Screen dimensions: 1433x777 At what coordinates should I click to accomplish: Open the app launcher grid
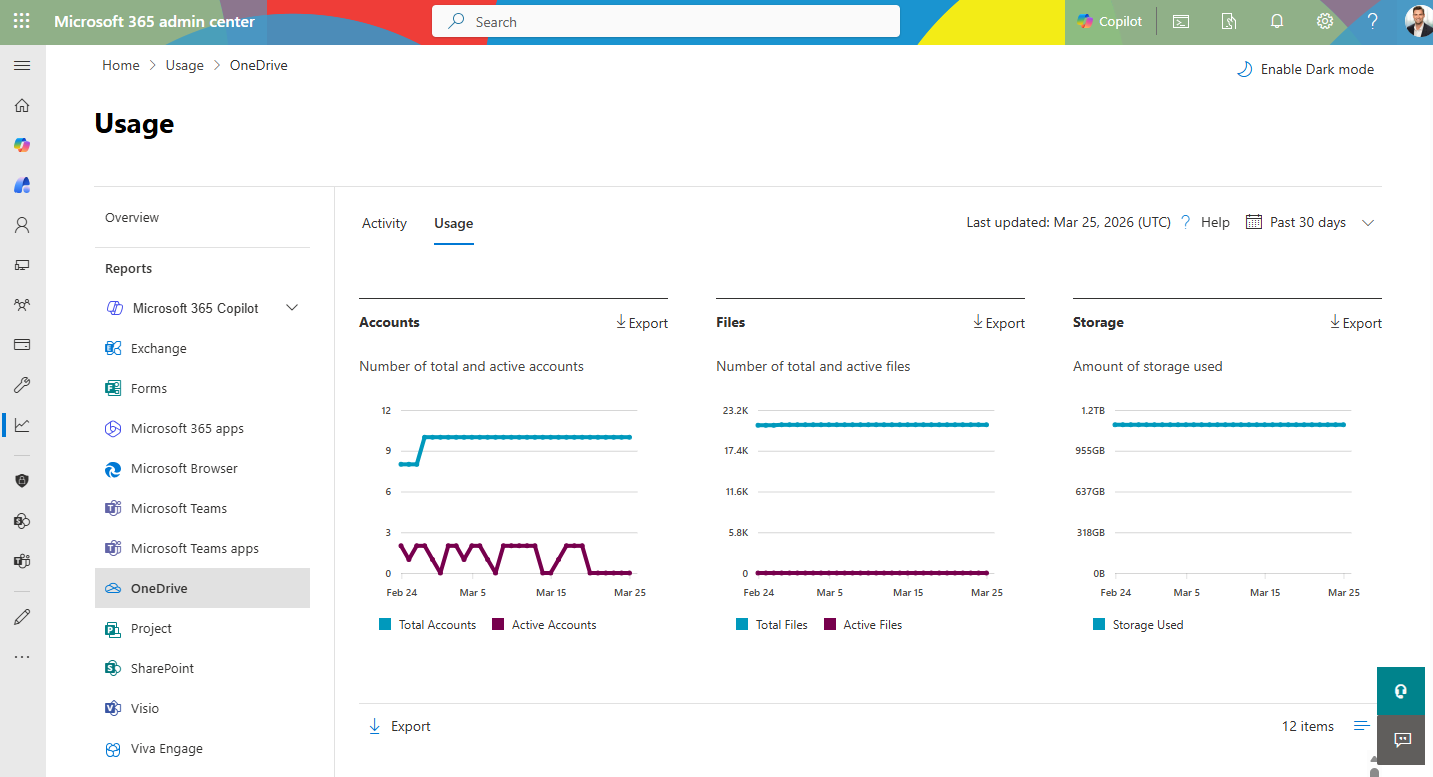point(21,21)
